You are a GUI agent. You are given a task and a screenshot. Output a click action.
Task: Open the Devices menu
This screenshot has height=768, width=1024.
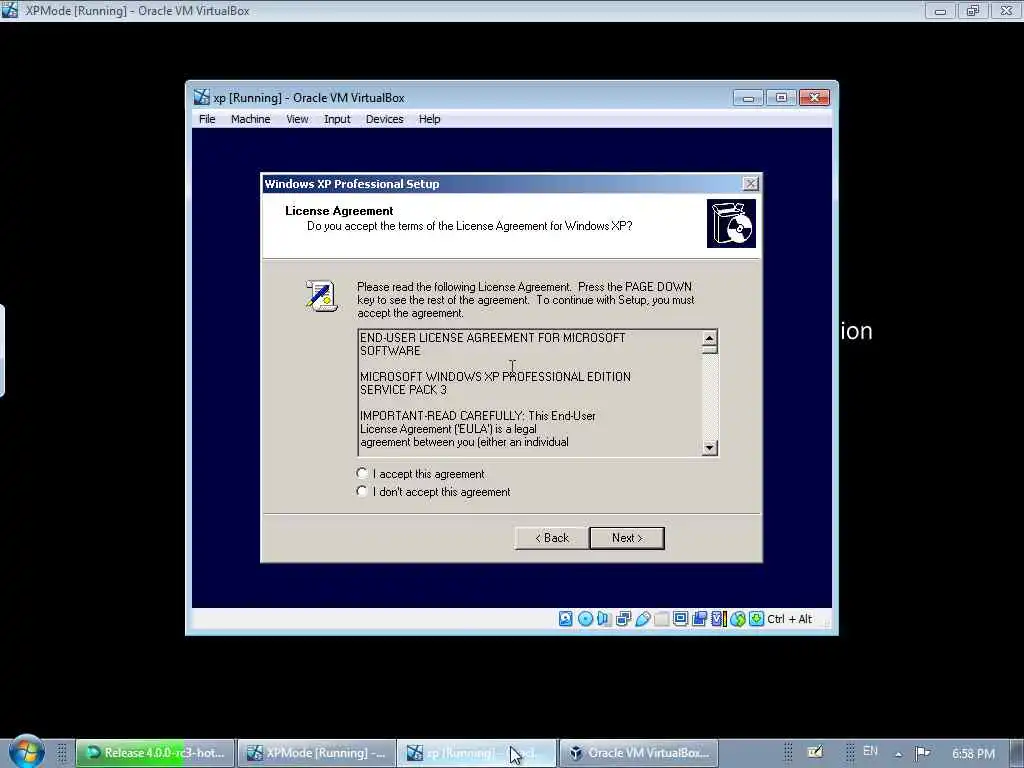point(384,119)
